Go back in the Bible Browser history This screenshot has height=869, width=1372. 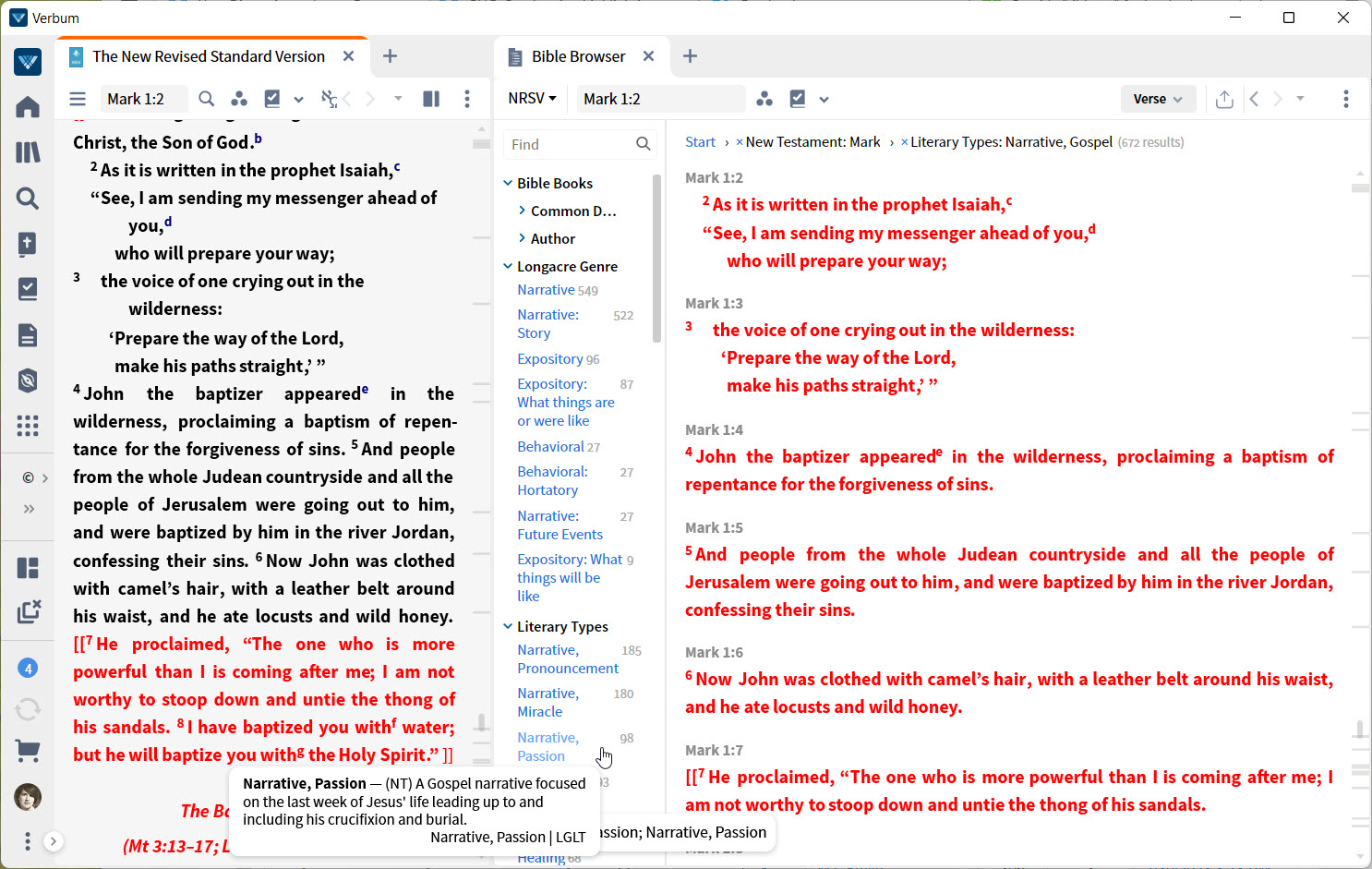pyautogui.click(x=1254, y=99)
